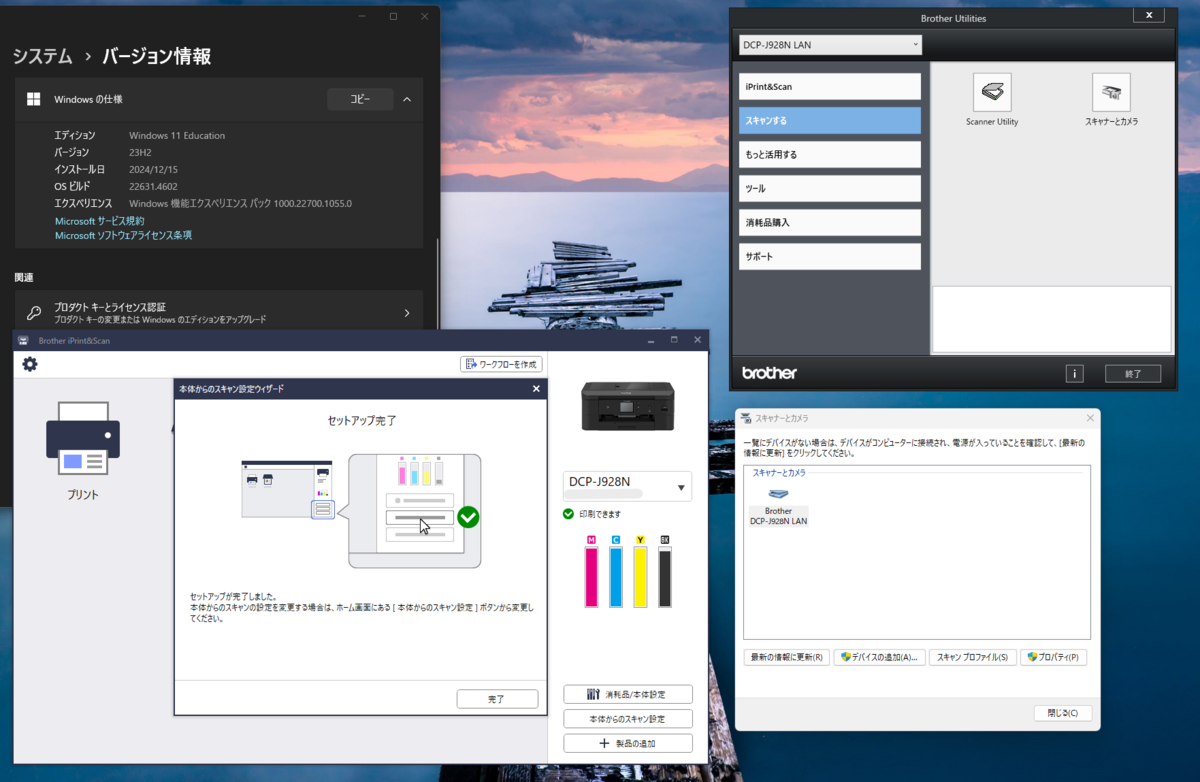
Task: Open Microsoft サービス規約 link
Action: click(99, 221)
